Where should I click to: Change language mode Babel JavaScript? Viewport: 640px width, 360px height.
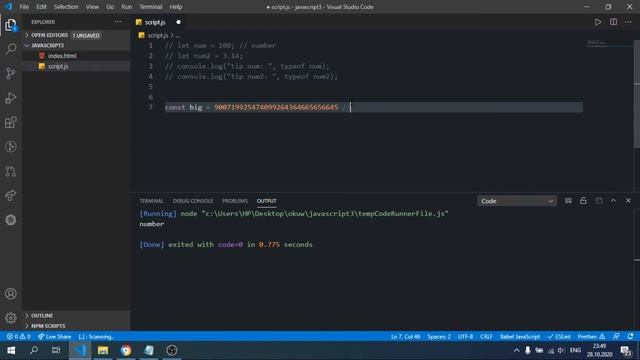coord(520,337)
